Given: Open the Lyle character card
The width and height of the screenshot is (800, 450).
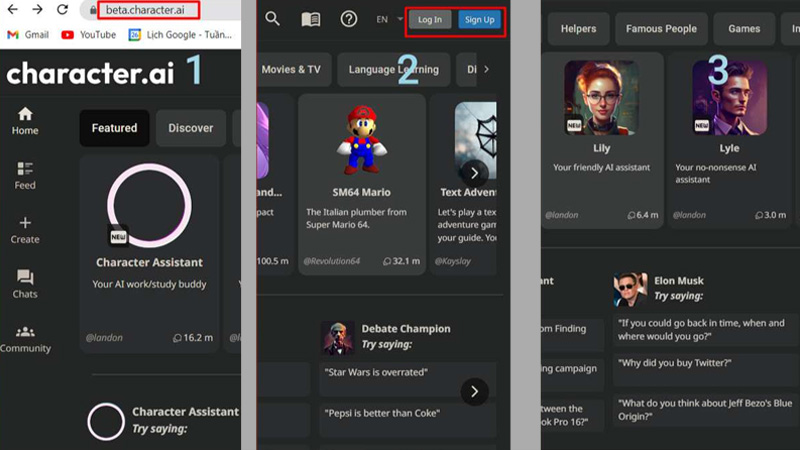Looking at the screenshot, I should tap(730, 140).
